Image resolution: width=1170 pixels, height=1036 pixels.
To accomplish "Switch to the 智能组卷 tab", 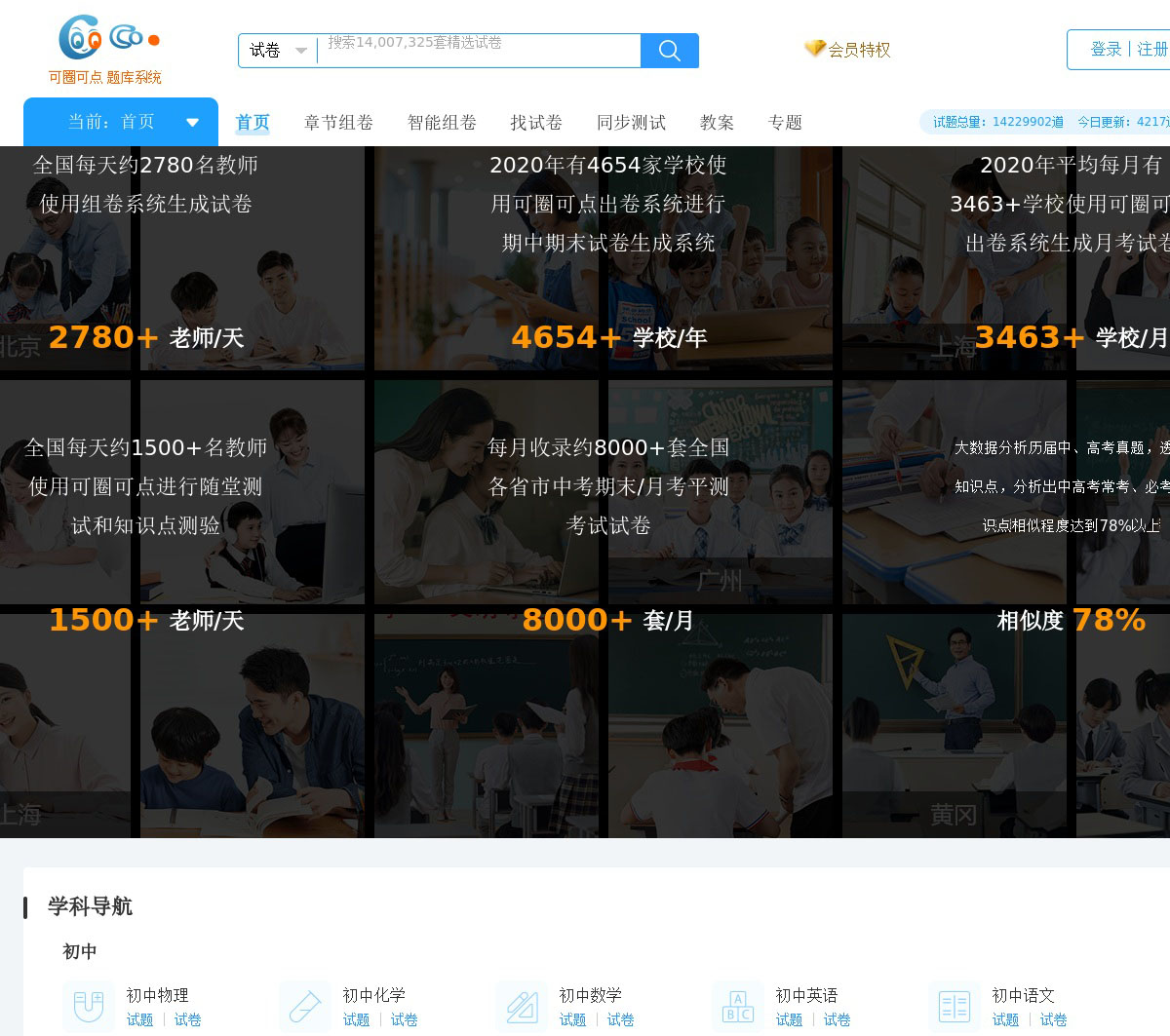I will point(442,123).
